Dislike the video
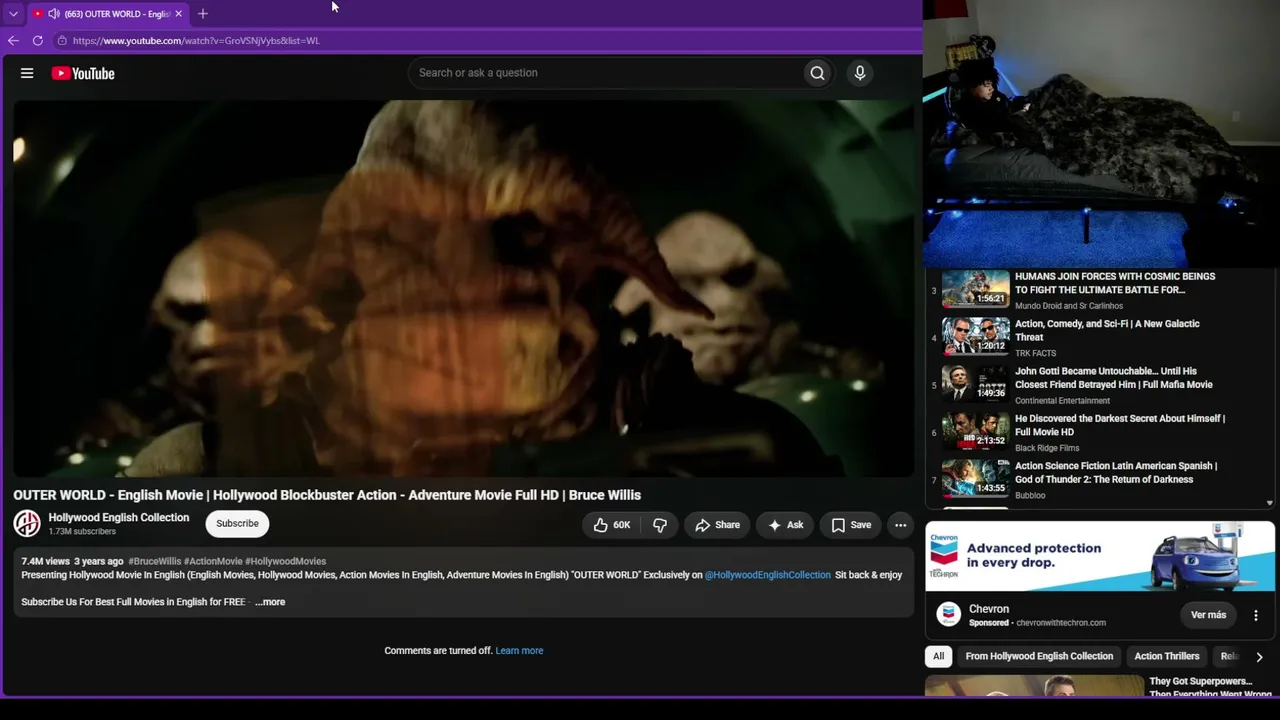This screenshot has width=1280, height=720. pos(660,525)
